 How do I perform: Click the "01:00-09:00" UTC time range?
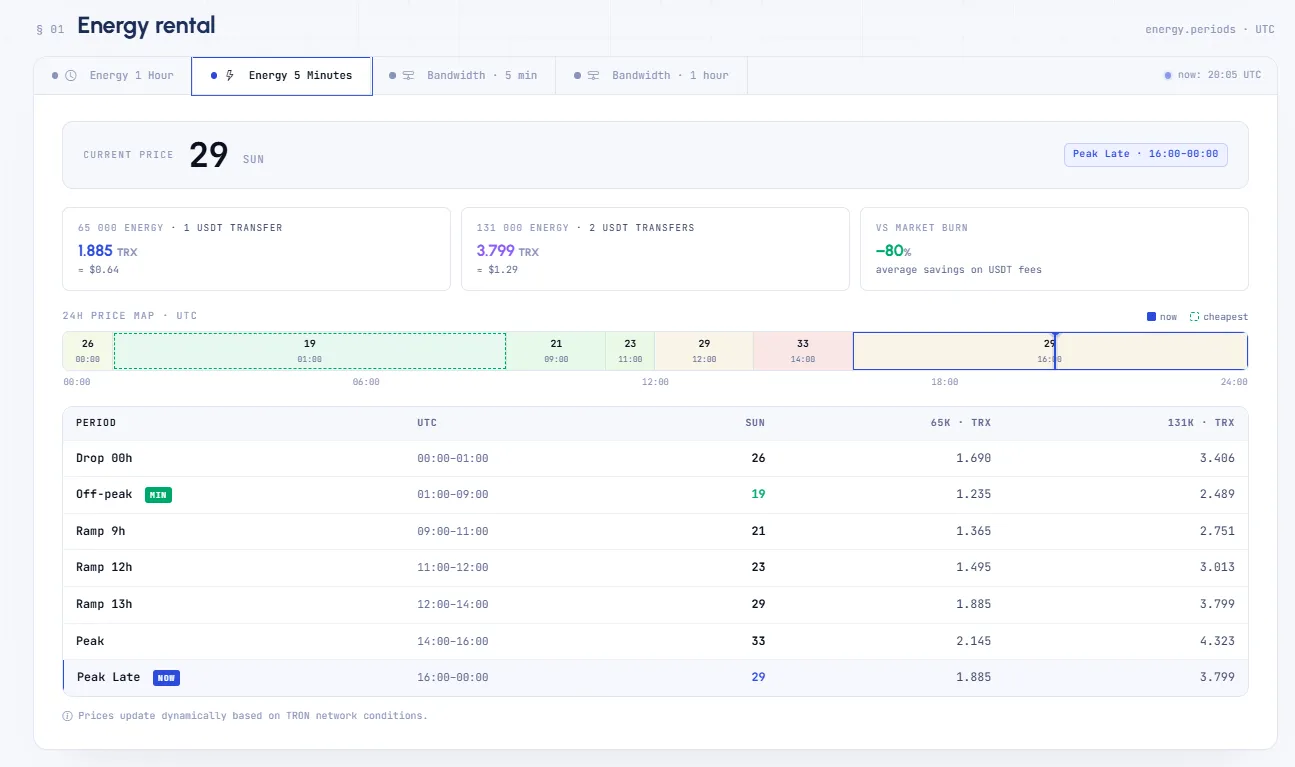point(453,495)
